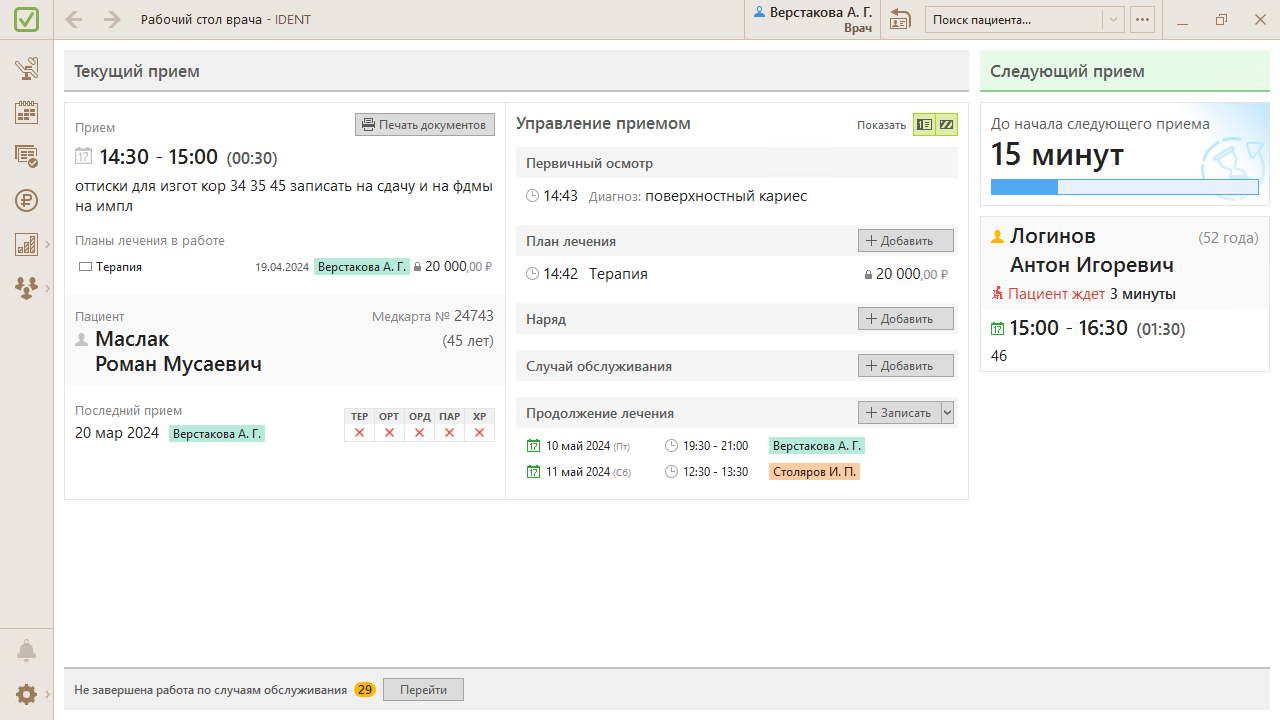Expand the patient search dropdown arrow
Image resolution: width=1280 pixels, height=720 pixels.
[1114, 20]
